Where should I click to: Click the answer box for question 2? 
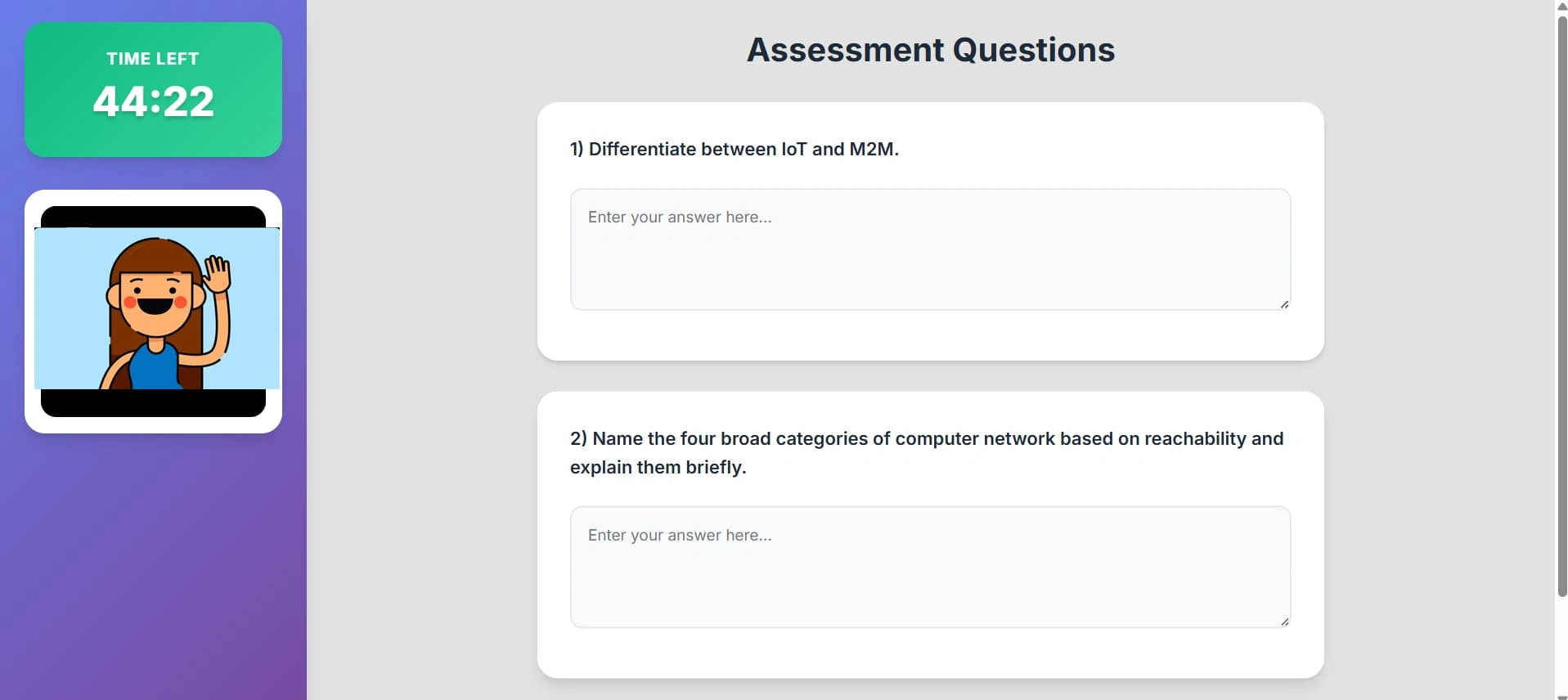click(930, 567)
